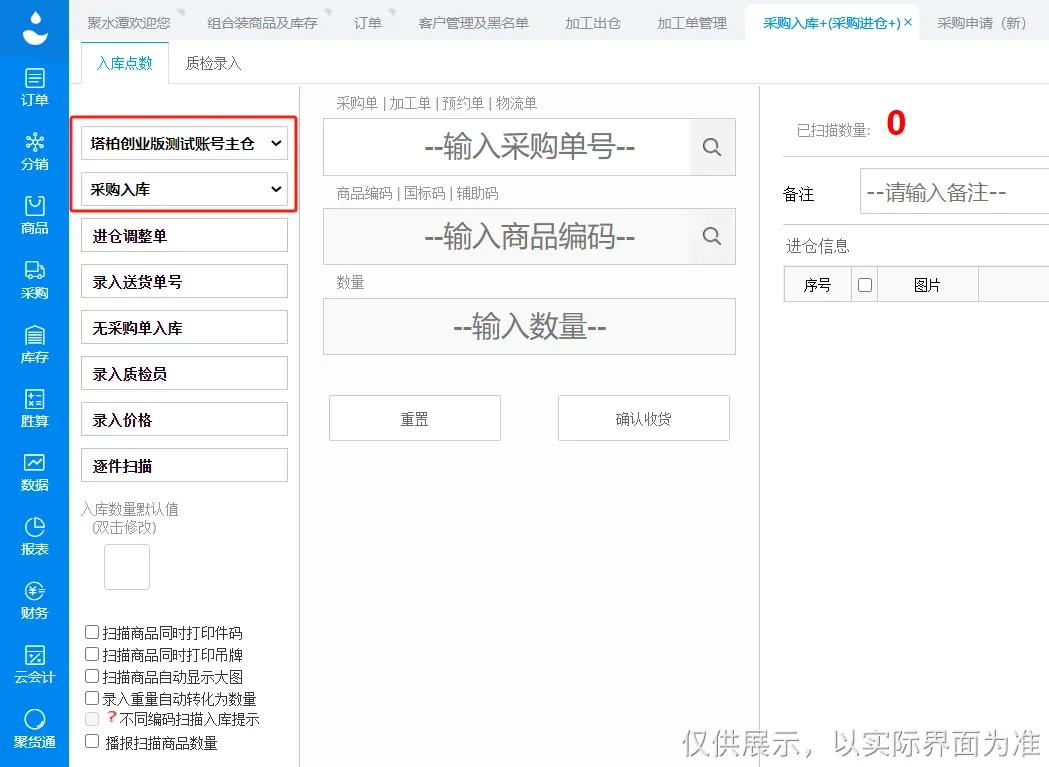This screenshot has width=1049, height=767.
Task: Enable 播报扫描商品数量 checkbox
Action: [92, 741]
